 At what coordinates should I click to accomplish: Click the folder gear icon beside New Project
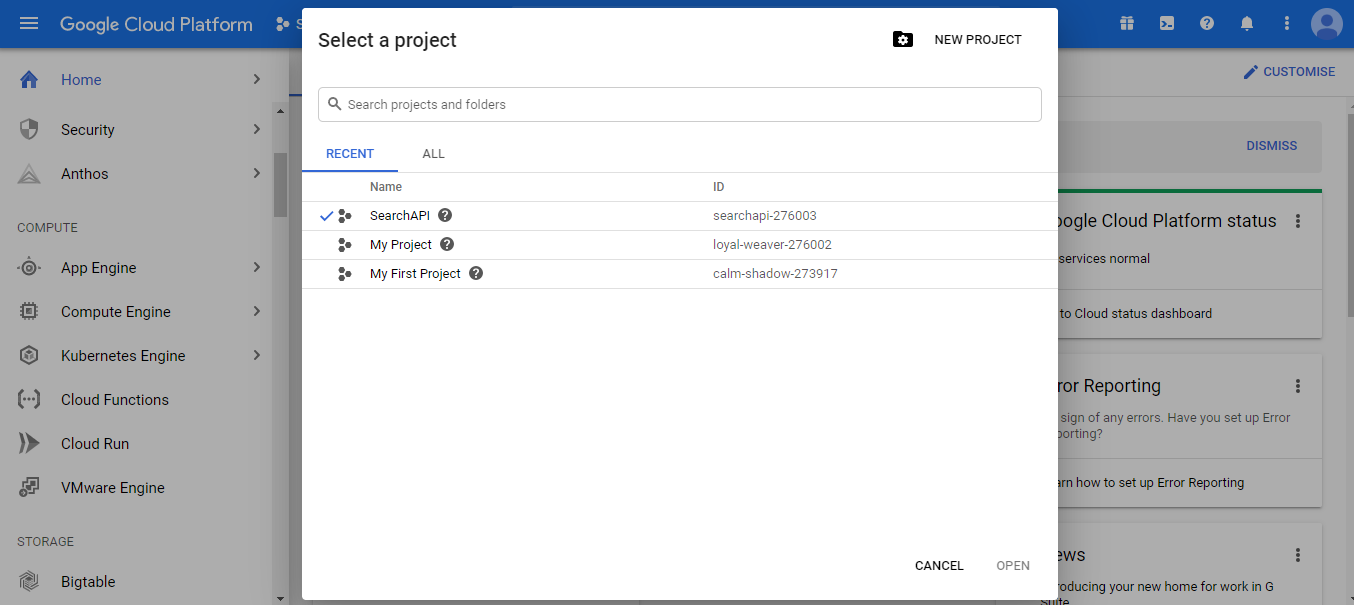903,40
